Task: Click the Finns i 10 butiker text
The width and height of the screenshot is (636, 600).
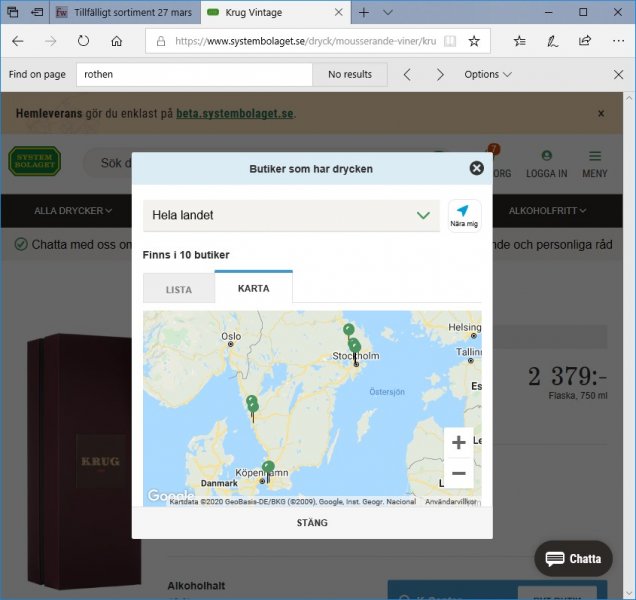Action: coord(186,255)
